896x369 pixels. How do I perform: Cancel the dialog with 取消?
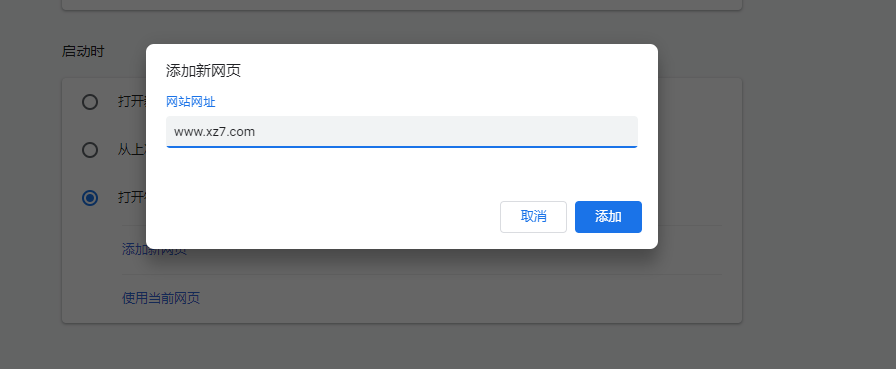point(533,216)
